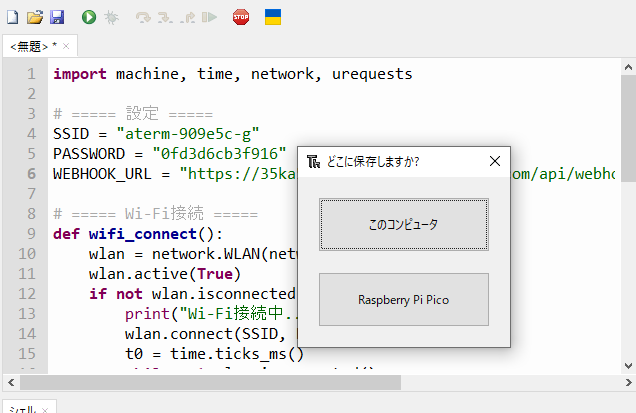636x413 pixels.
Task: Close the <無題> tab with its x
Action: point(66,46)
